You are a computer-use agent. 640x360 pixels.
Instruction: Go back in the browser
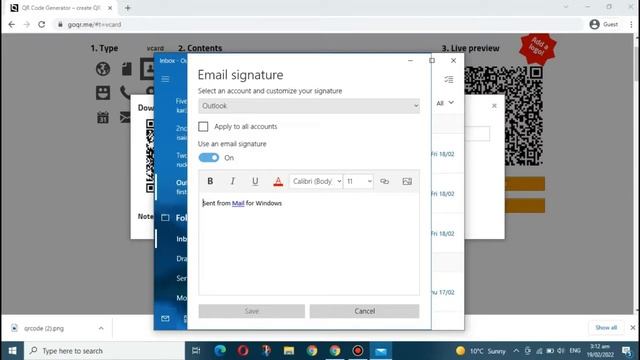11,24
